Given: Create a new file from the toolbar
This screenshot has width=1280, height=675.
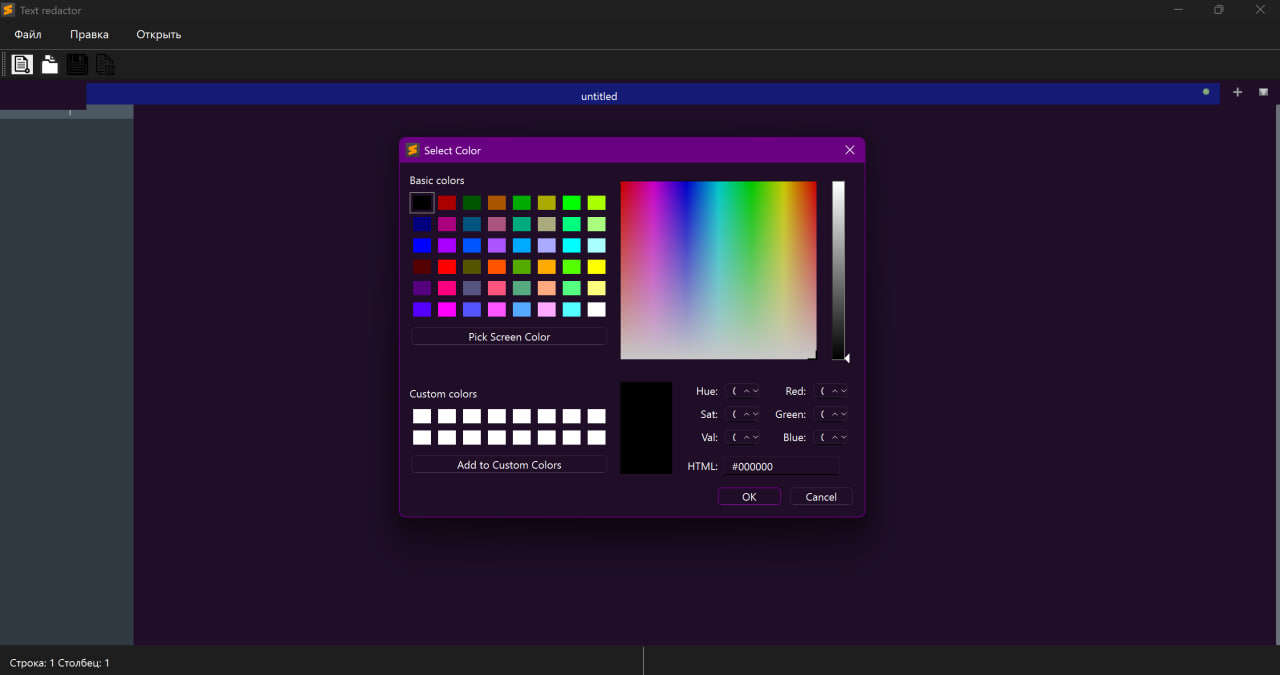Looking at the screenshot, I should point(22,65).
